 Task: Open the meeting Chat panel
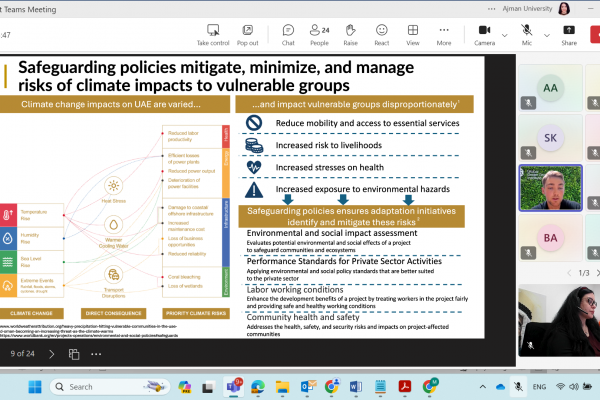click(288, 34)
